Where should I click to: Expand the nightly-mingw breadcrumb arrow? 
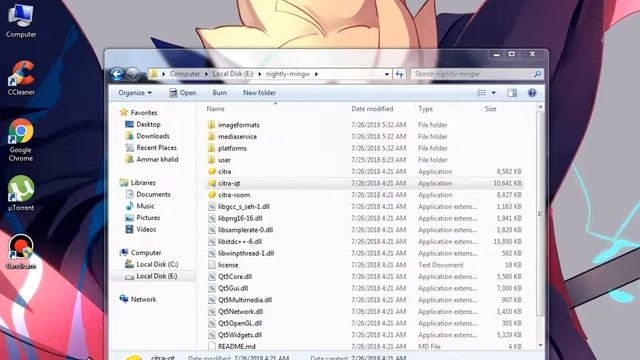point(316,74)
